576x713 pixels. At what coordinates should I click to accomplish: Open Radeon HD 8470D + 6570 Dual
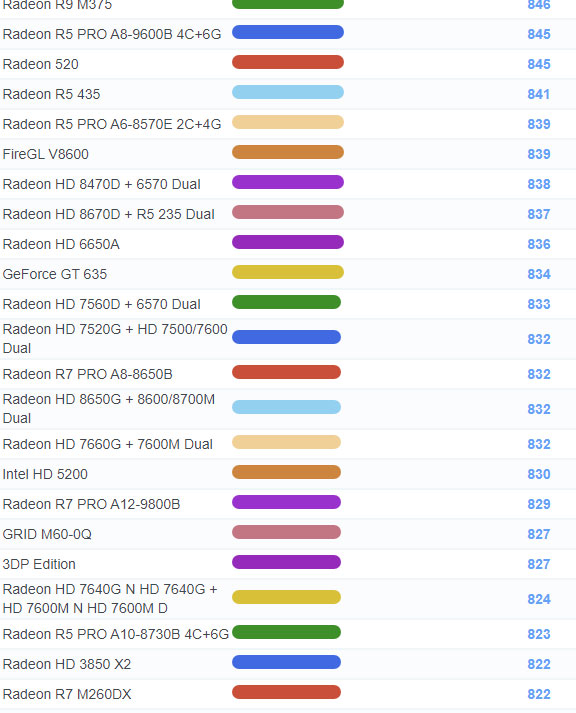point(101,184)
